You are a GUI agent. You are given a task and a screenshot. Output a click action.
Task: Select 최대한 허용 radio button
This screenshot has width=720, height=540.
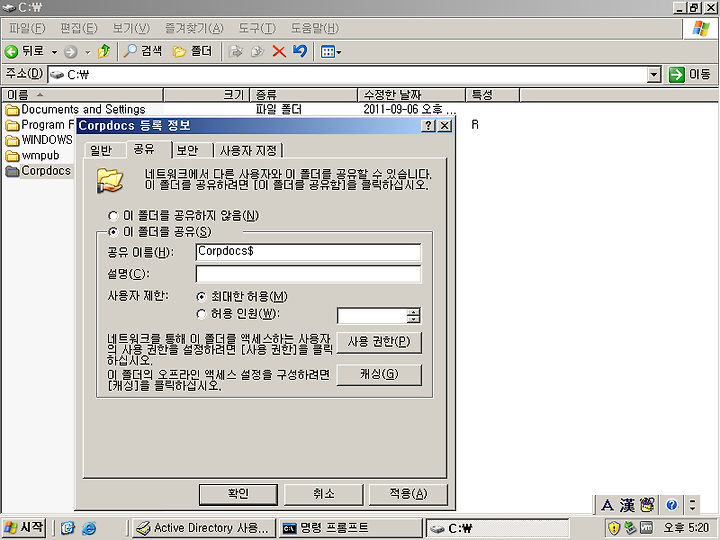[x=201, y=297]
